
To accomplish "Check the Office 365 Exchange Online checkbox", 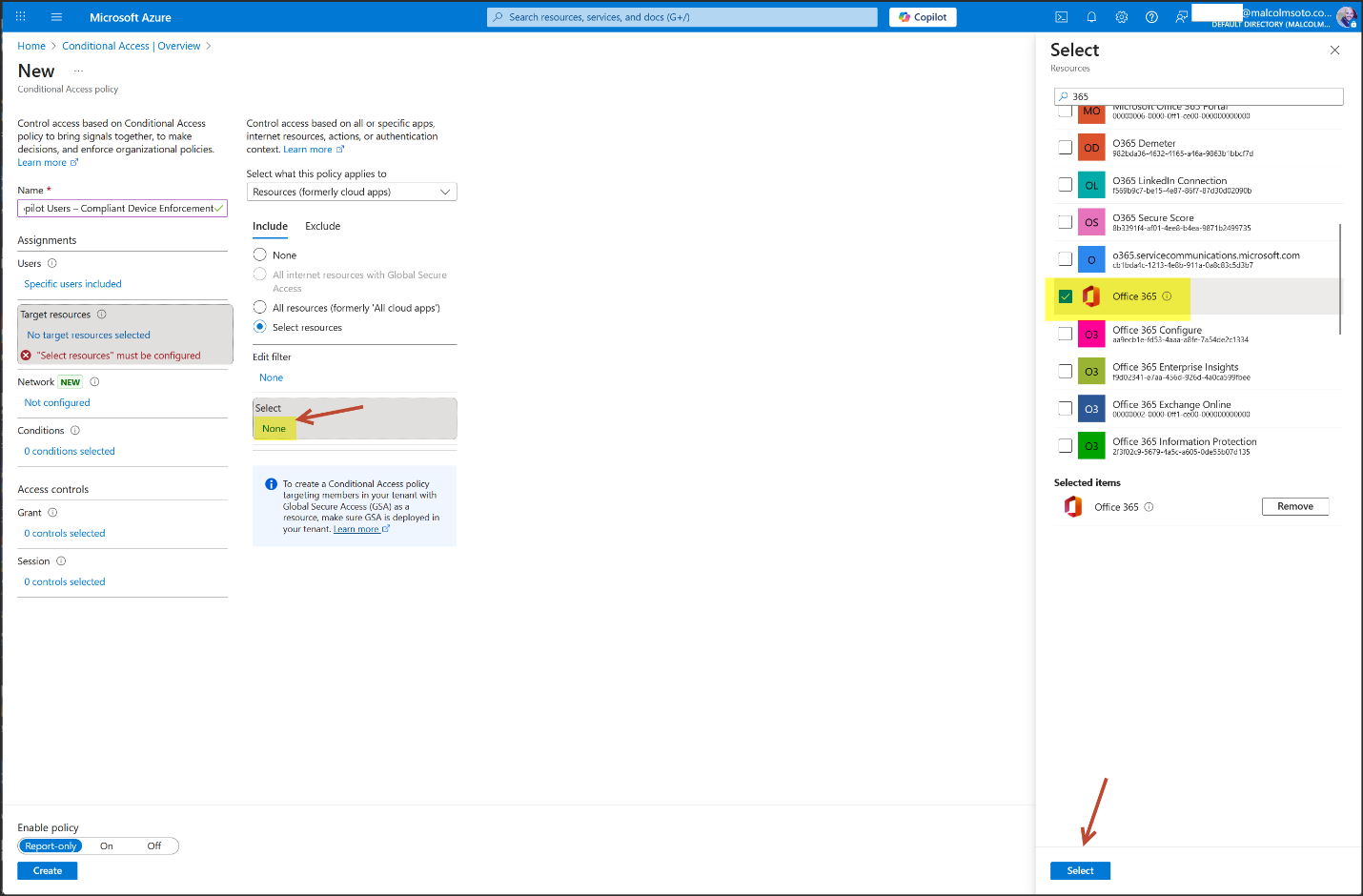I will coord(1066,409).
